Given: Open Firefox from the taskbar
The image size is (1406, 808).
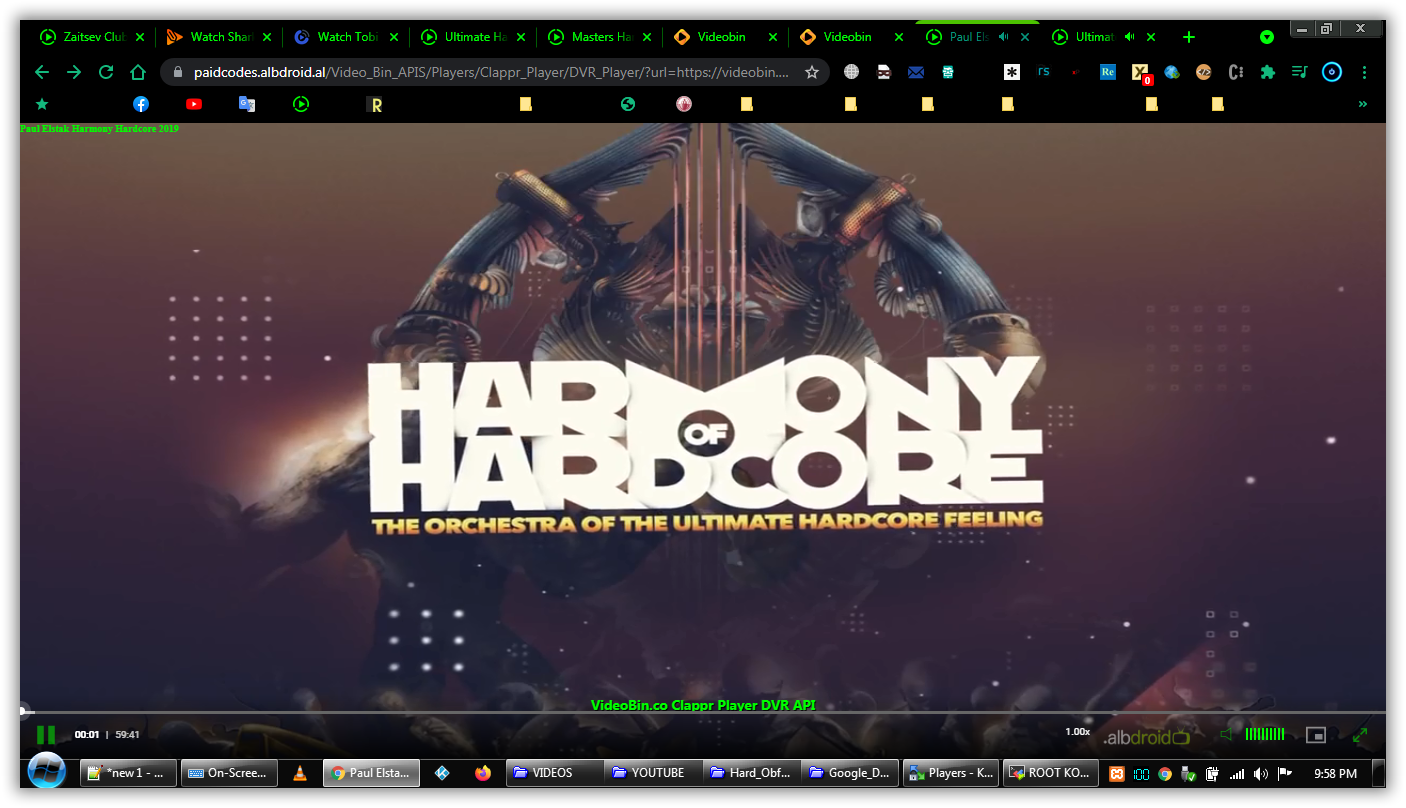Looking at the screenshot, I should pyautogui.click(x=483, y=773).
